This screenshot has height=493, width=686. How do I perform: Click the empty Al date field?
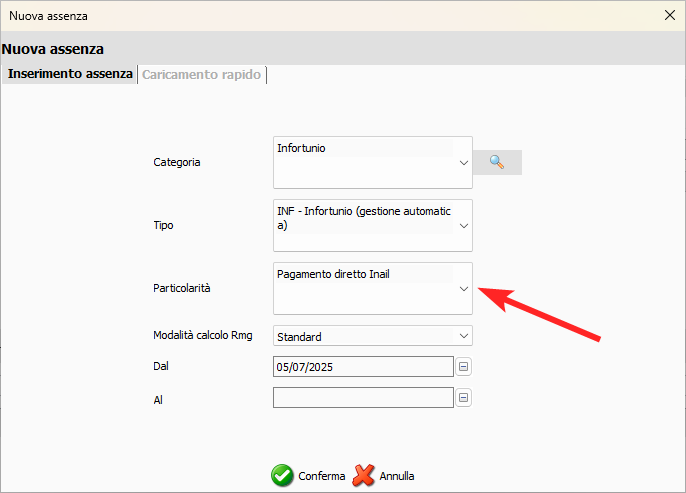(362, 398)
